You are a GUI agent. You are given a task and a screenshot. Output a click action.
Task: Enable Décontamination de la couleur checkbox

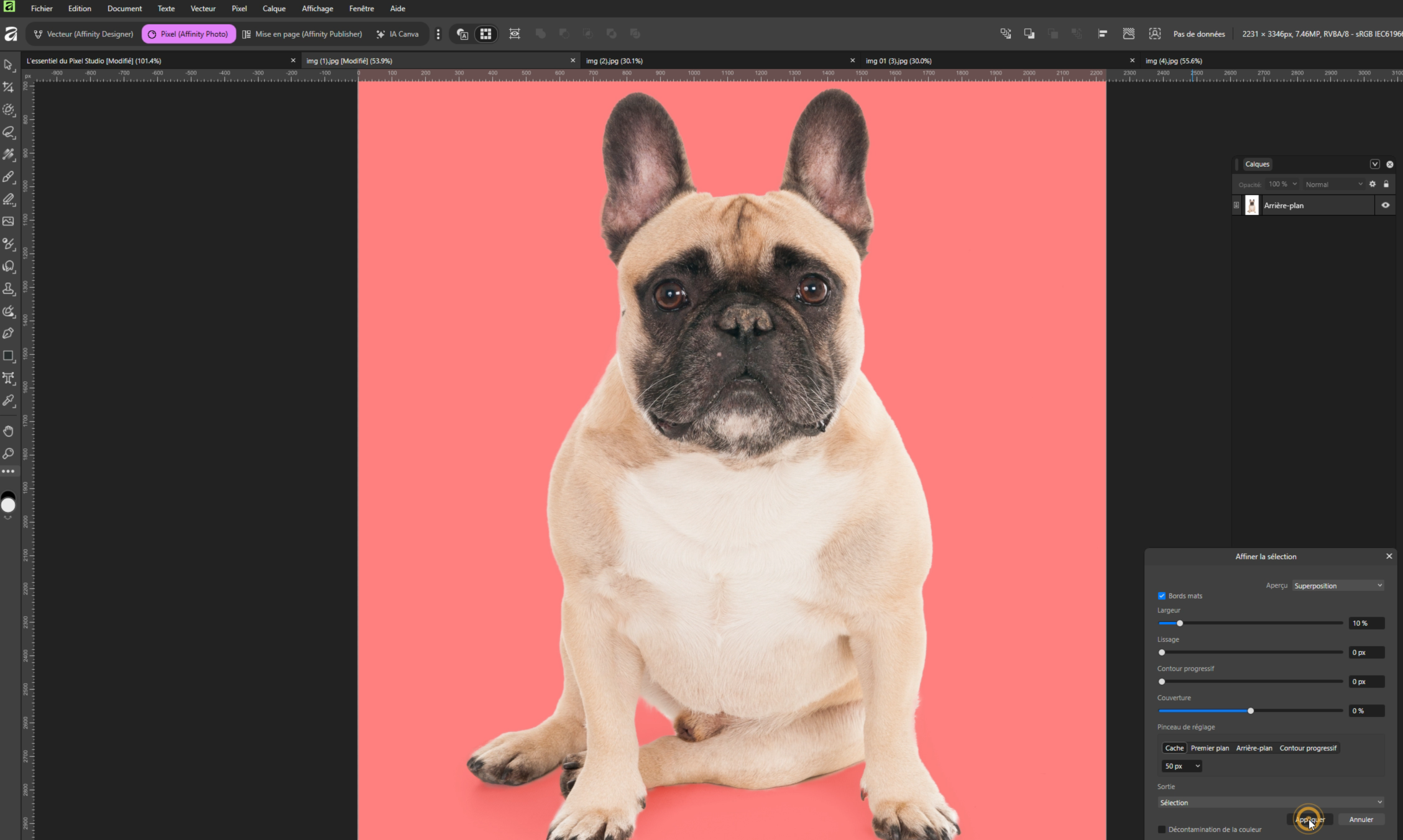1162,829
